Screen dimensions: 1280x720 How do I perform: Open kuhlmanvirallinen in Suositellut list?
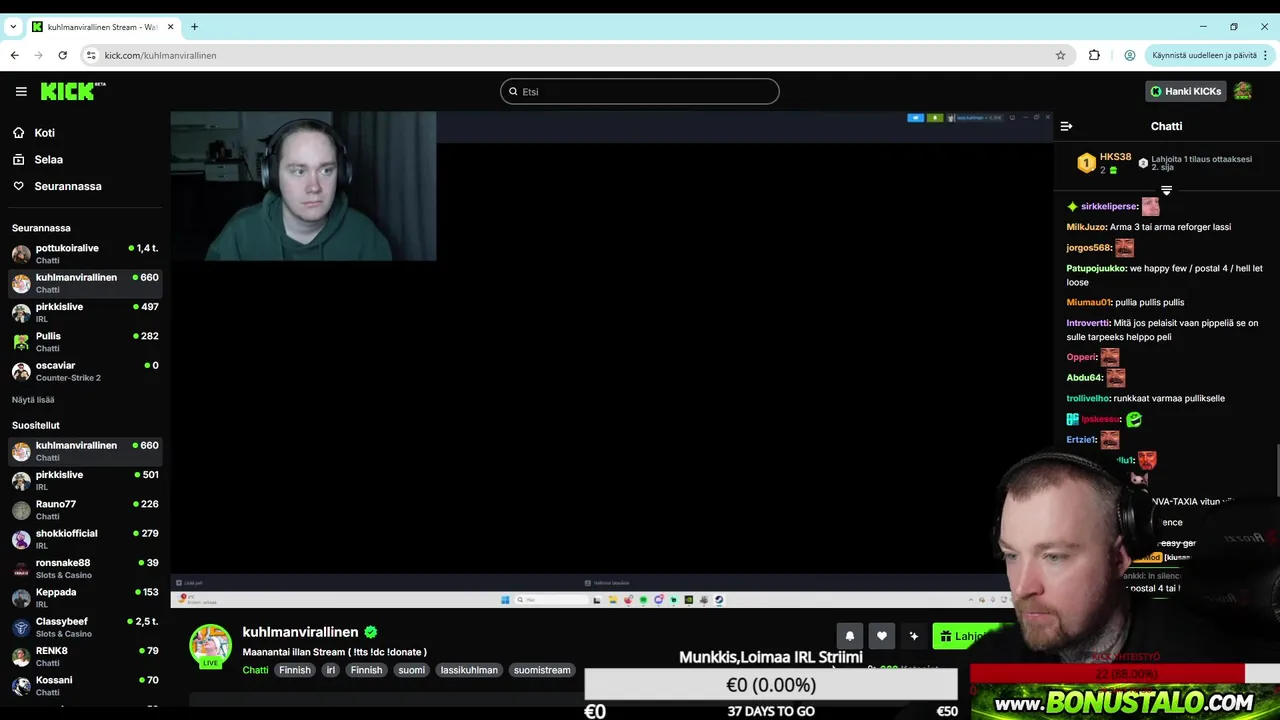(x=85, y=451)
